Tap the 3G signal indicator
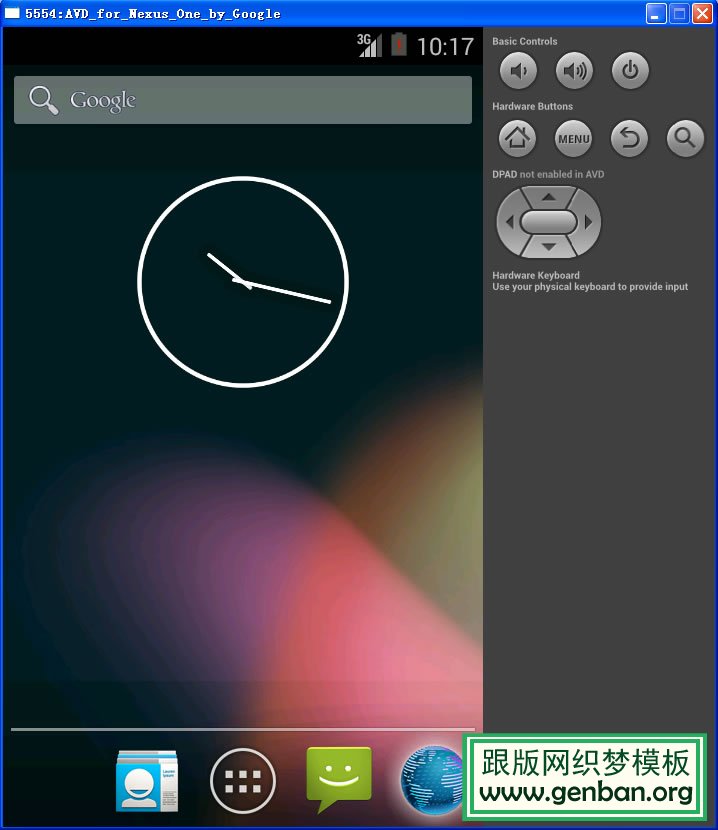Image resolution: width=718 pixels, height=830 pixels. click(x=369, y=45)
